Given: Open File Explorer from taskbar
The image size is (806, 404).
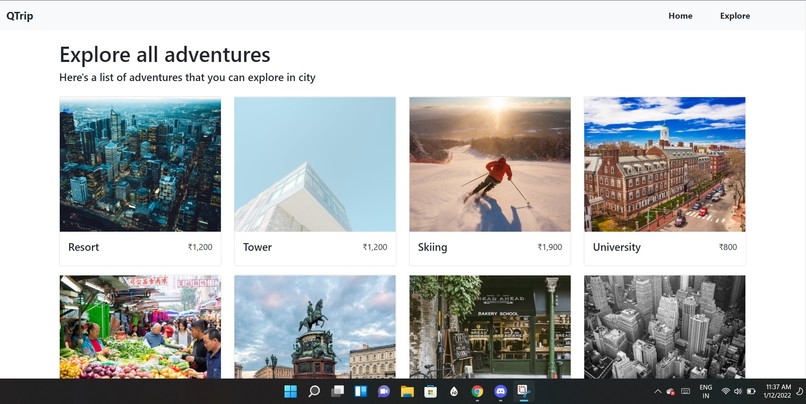Looking at the screenshot, I should (x=407, y=392).
